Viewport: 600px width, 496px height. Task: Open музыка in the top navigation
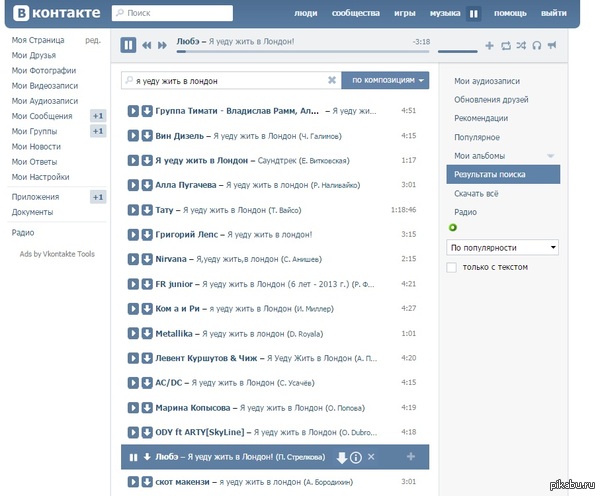[445, 13]
